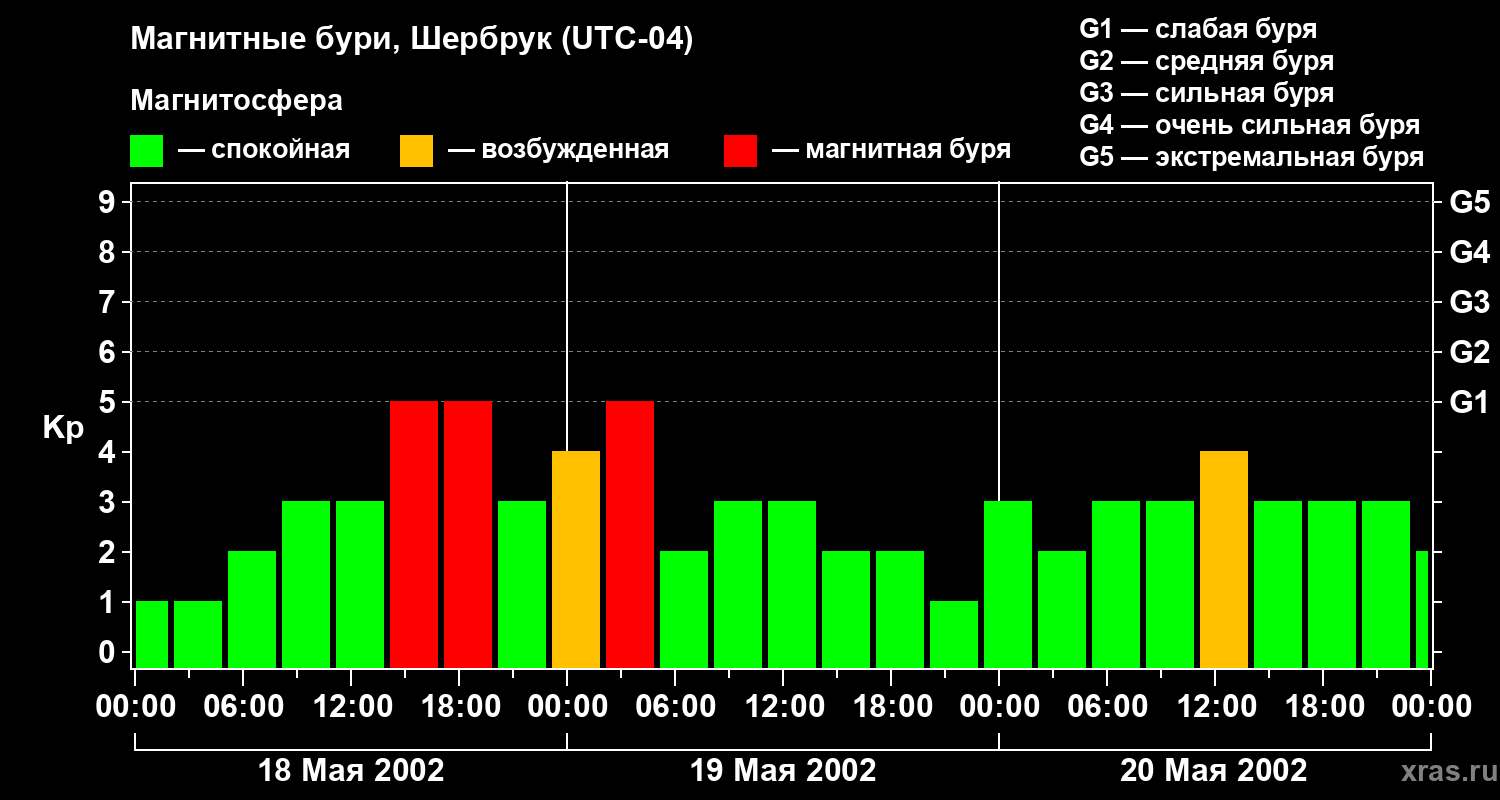This screenshot has width=1500, height=800.
Task: Click the green Kp 2 bar at 06:00 on 19 May
Action: pyautogui.click(x=684, y=609)
